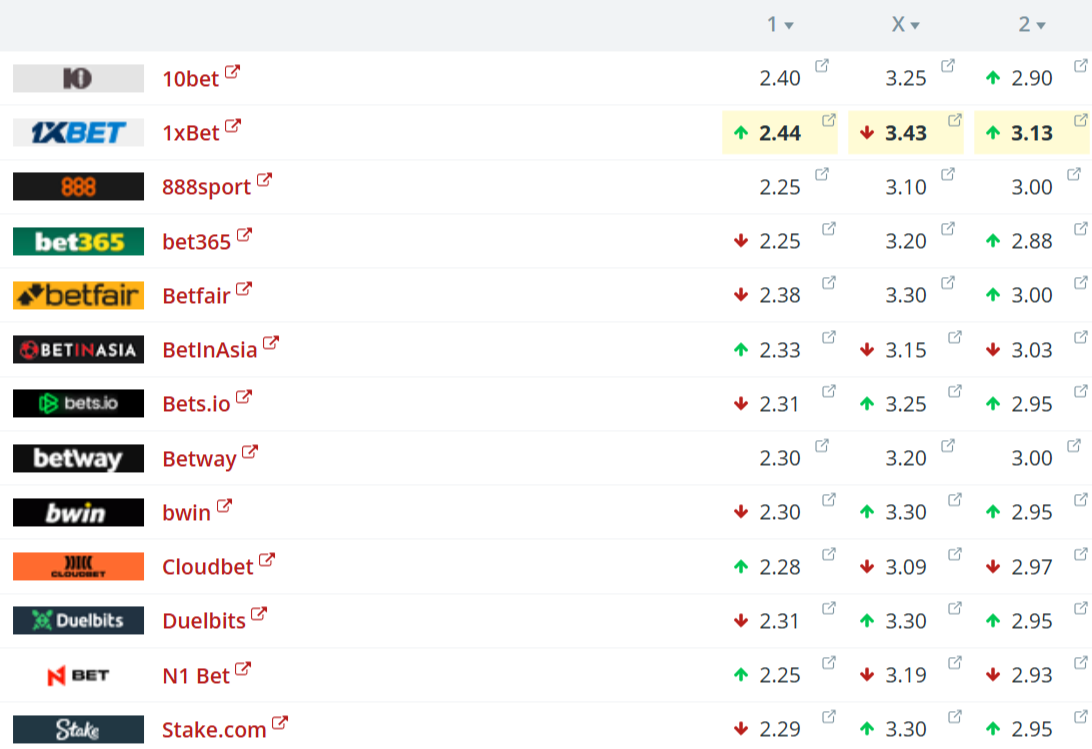Click the Bets.io logo
Image resolution: width=1092 pixels, height=749 pixels.
coord(78,403)
